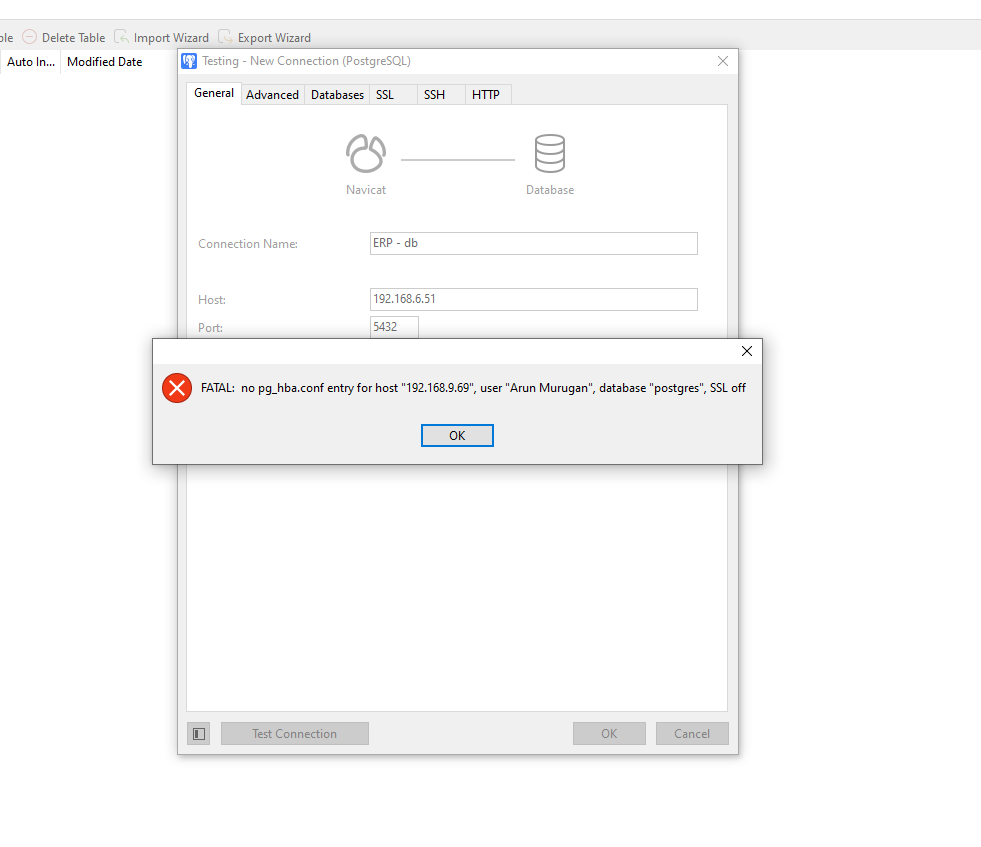The image size is (981, 847).
Task: Click the Connection Name field with ERP - db
Action: click(534, 243)
